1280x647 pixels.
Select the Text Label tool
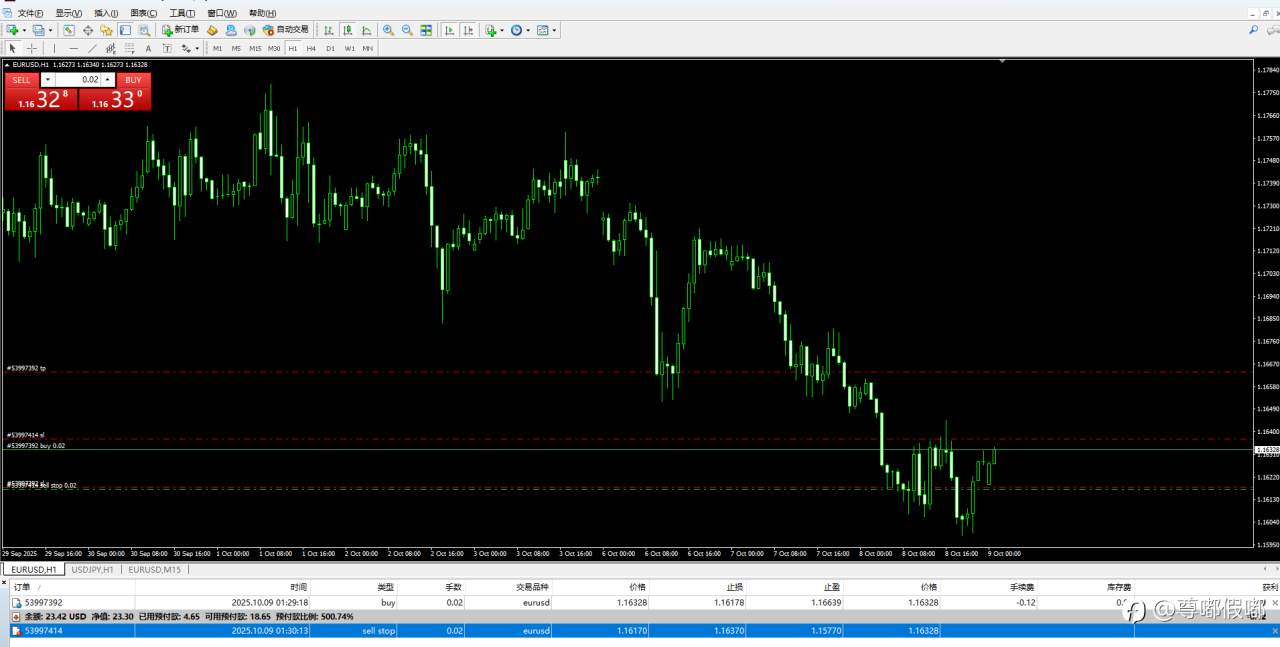point(167,48)
